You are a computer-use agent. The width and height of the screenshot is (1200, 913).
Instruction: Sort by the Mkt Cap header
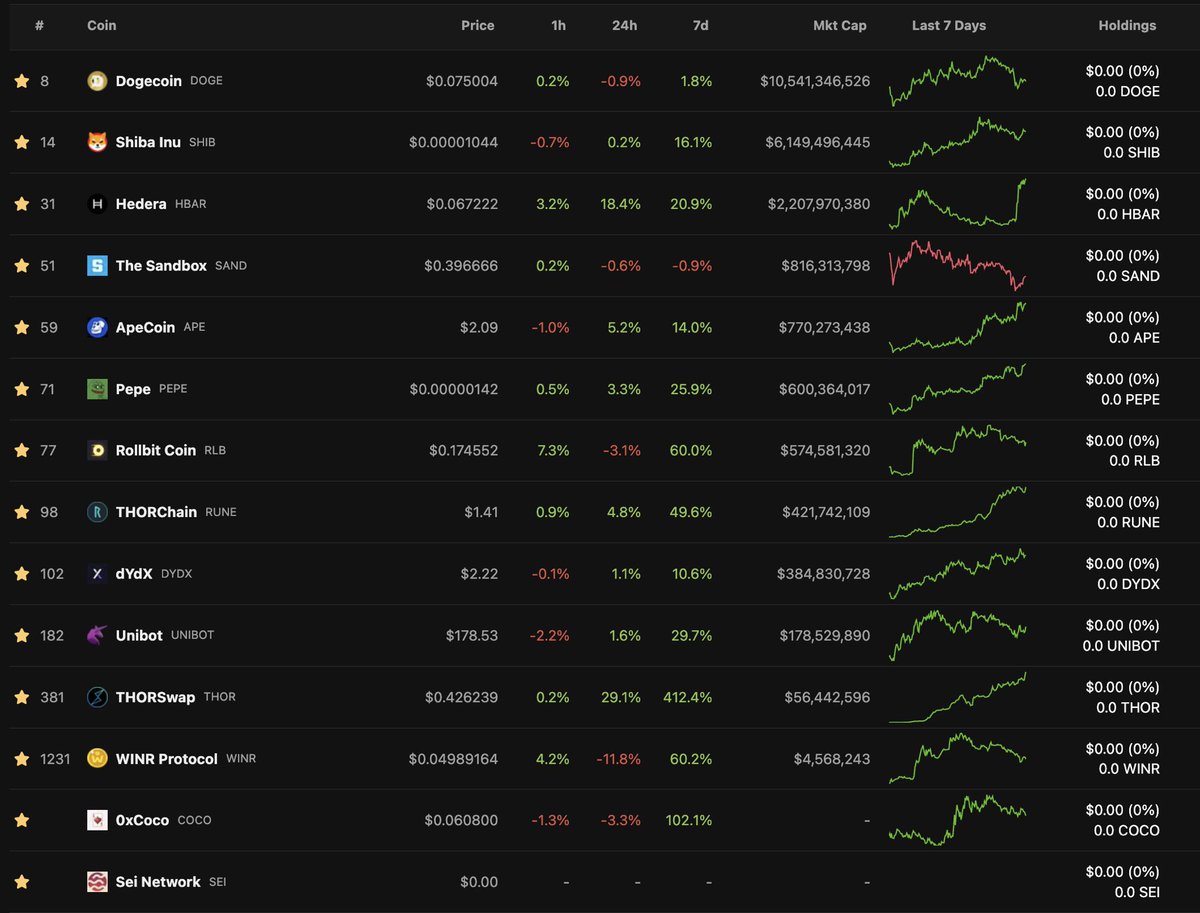point(840,26)
